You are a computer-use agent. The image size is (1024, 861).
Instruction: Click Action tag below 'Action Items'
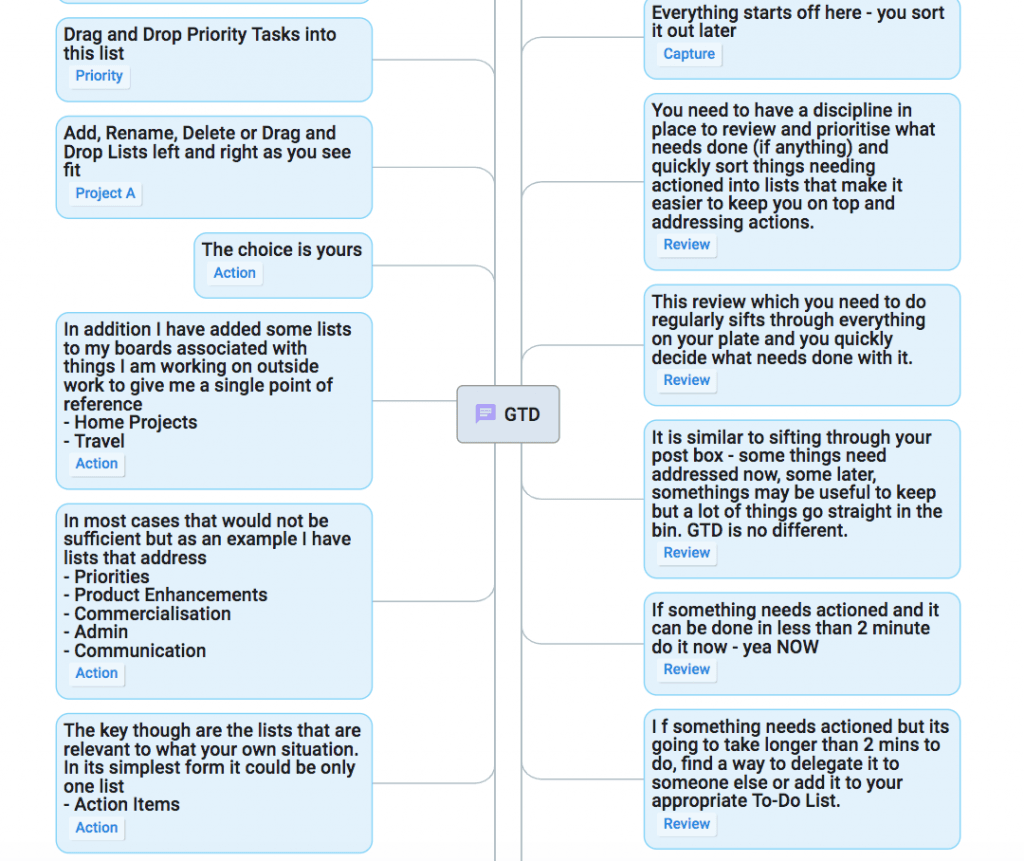pyautogui.click(x=97, y=828)
